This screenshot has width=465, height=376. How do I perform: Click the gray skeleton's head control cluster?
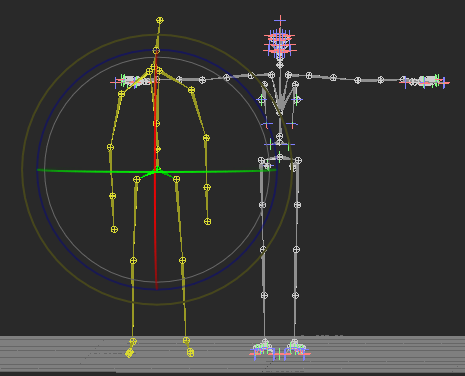(280, 42)
